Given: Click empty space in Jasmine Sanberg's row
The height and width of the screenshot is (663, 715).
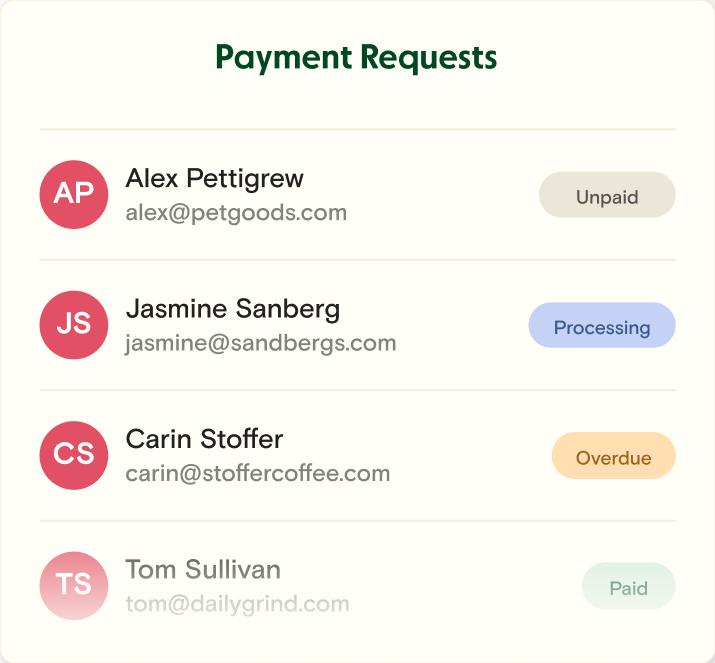Looking at the screenshot, I should (460, 326).
